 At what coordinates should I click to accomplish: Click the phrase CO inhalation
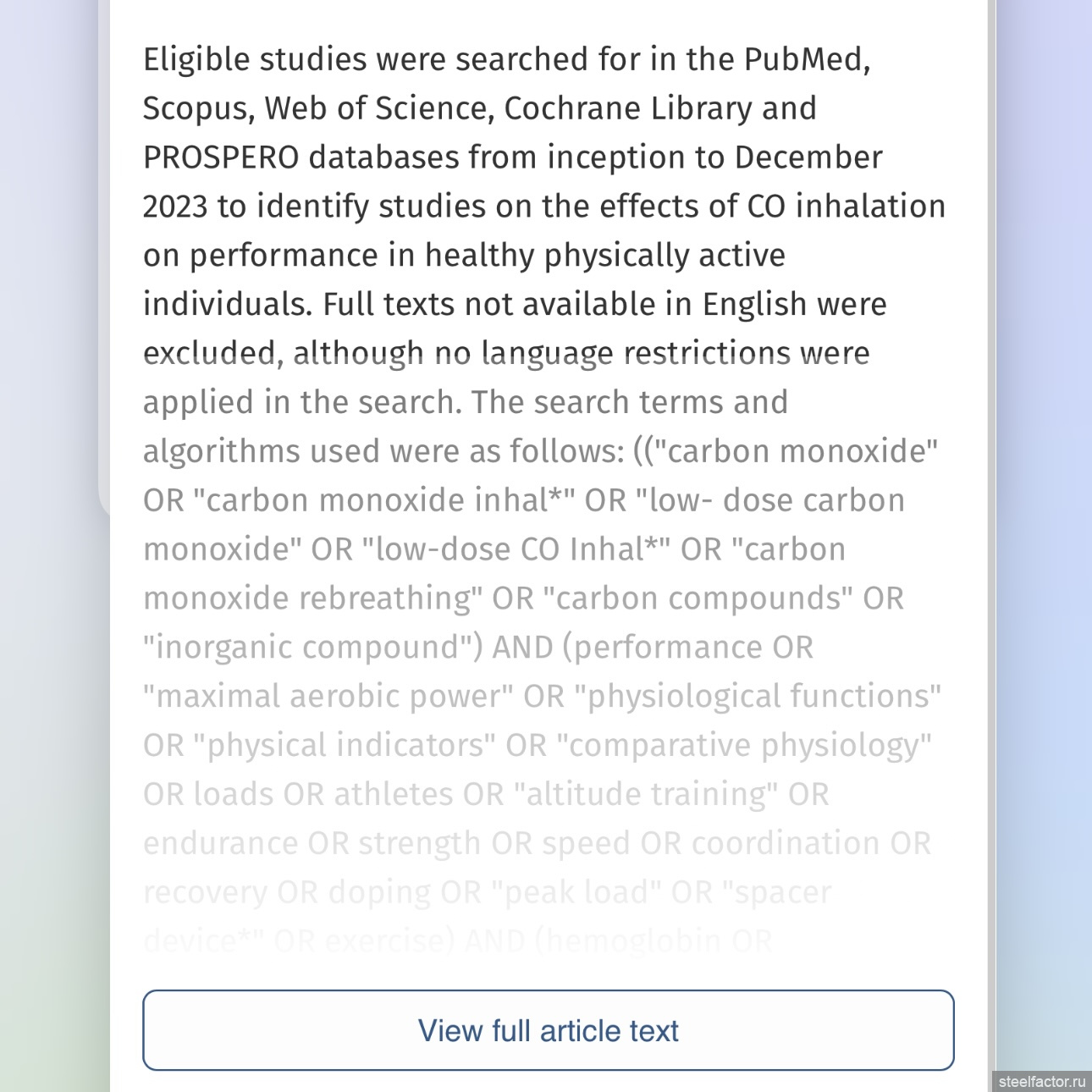pos(847,207)
